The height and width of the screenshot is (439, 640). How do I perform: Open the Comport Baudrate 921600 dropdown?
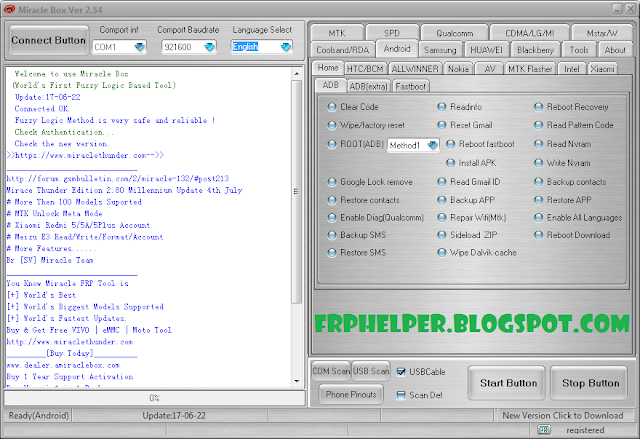click(209, 47)
